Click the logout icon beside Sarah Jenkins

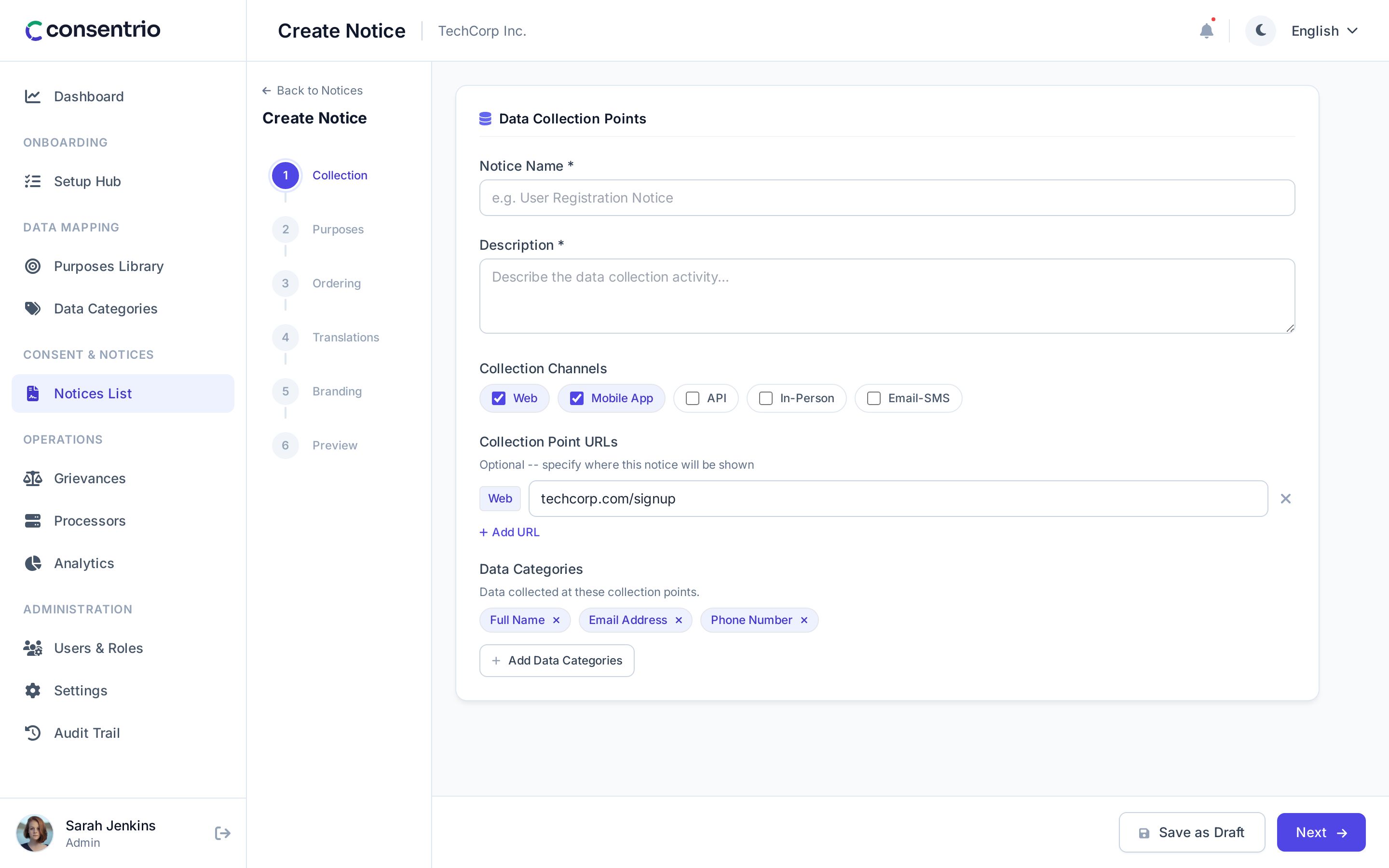pos(223,833)
